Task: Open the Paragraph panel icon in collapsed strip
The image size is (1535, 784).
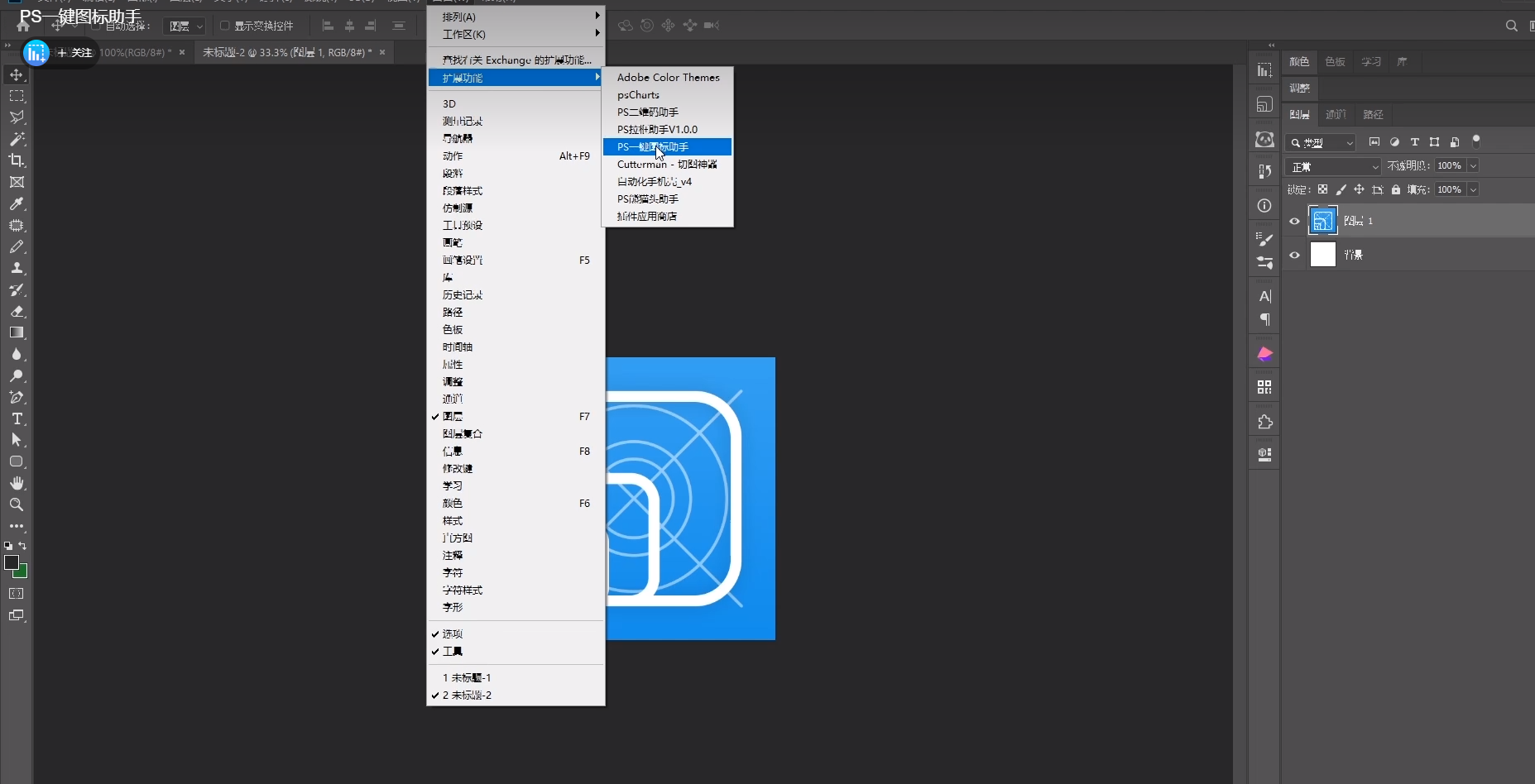Action: pos(1264,319)
